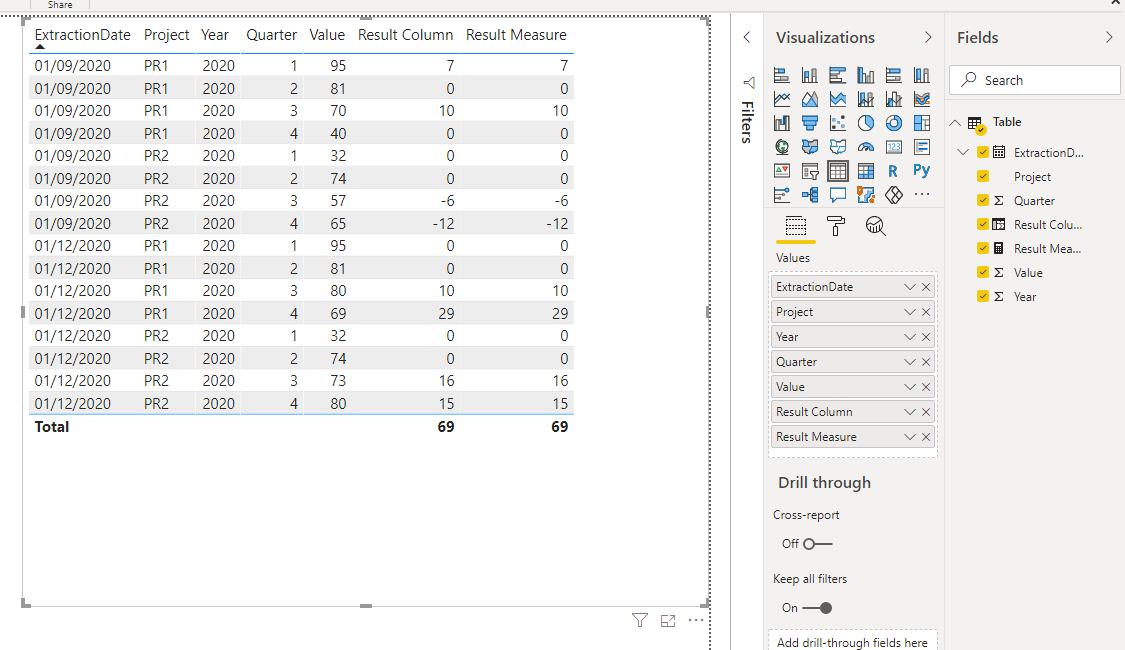This screenshot has height=650, width=1125.
Task: Open dropdown for ExtractionDate in Values
Action: [910, 287]
